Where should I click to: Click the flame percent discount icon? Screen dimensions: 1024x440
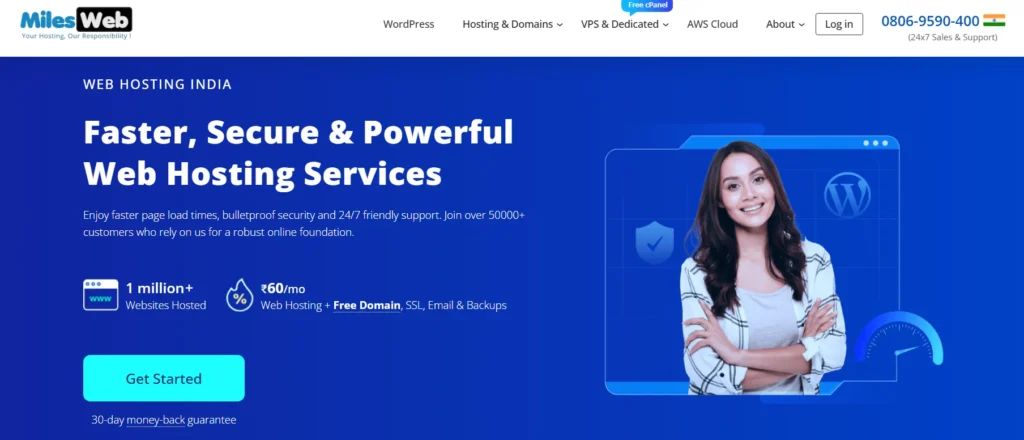(x=240, y=296)
